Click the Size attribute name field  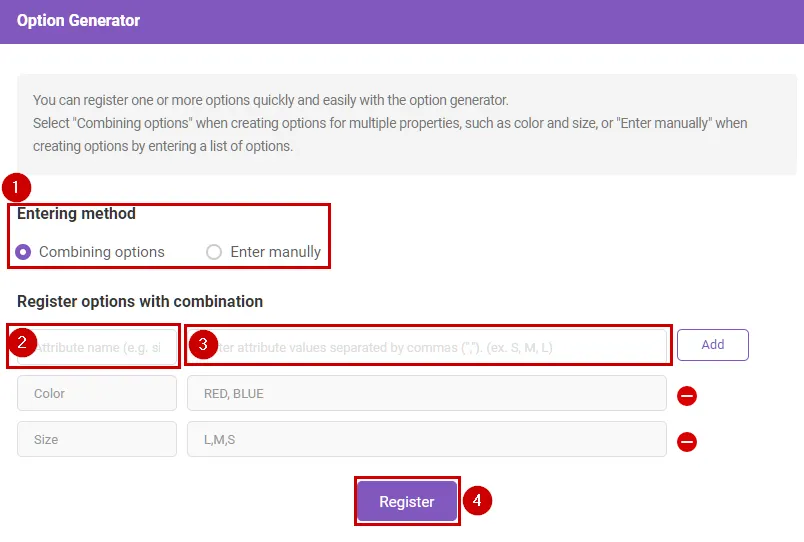(97, 440)
